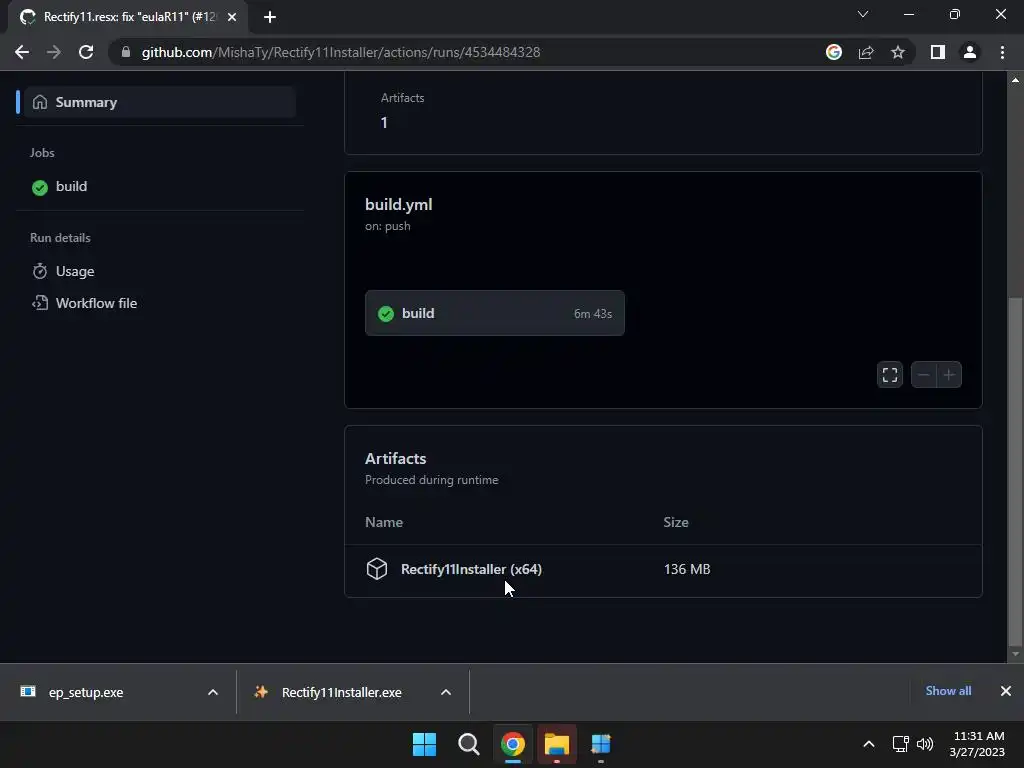Enter fullscreen for the workflow graph
The height and width of the screenshot is (768, 1024).
[889, 375]
